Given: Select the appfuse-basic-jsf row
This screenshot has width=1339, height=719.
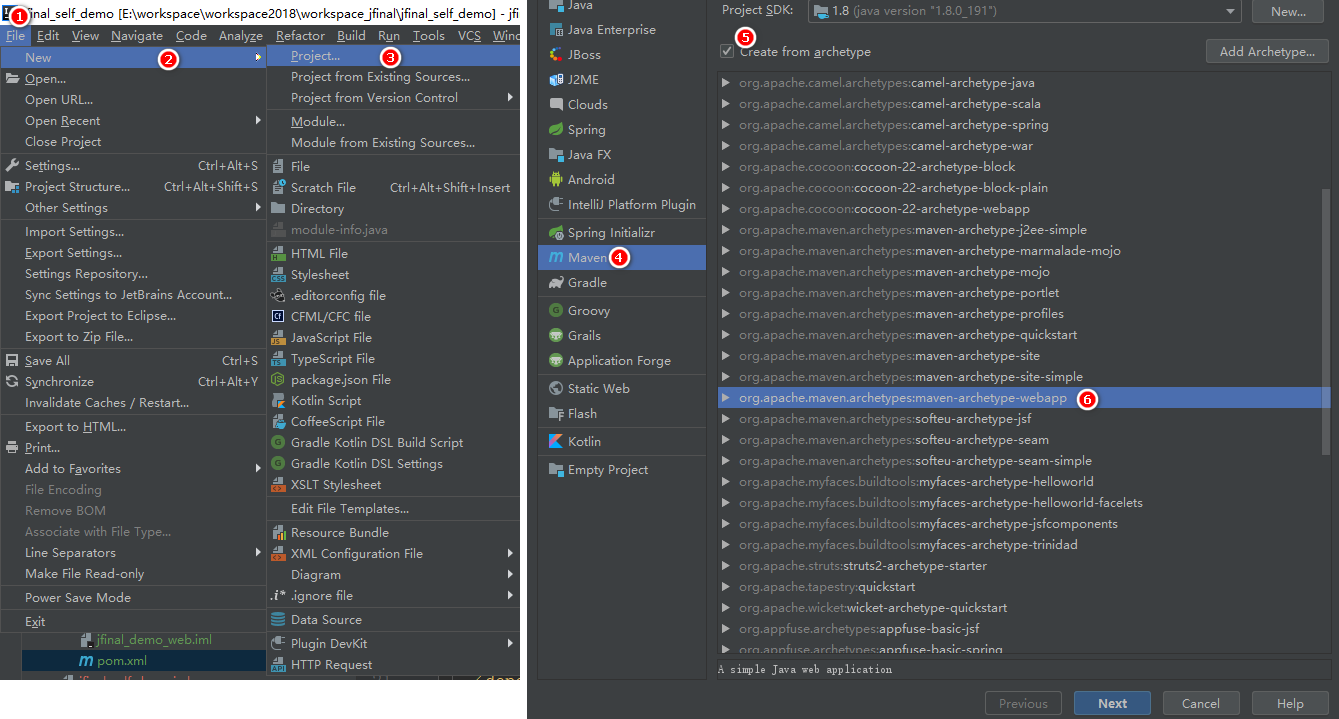Looking at the screenshot, I should 1020,629.
